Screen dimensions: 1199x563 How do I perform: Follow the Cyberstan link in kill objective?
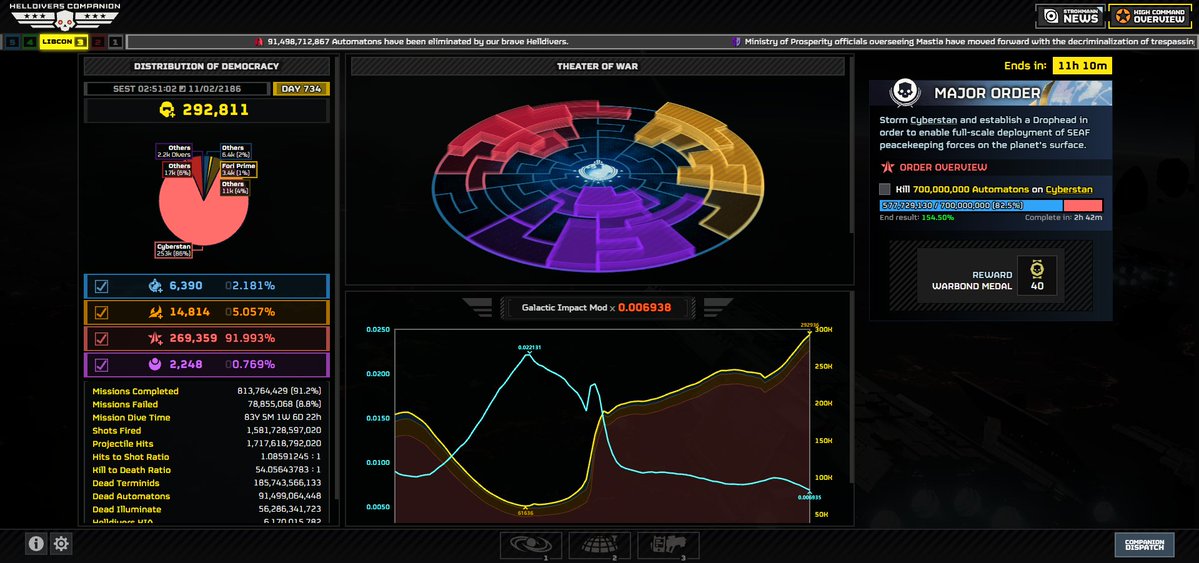coord(1069,189)
